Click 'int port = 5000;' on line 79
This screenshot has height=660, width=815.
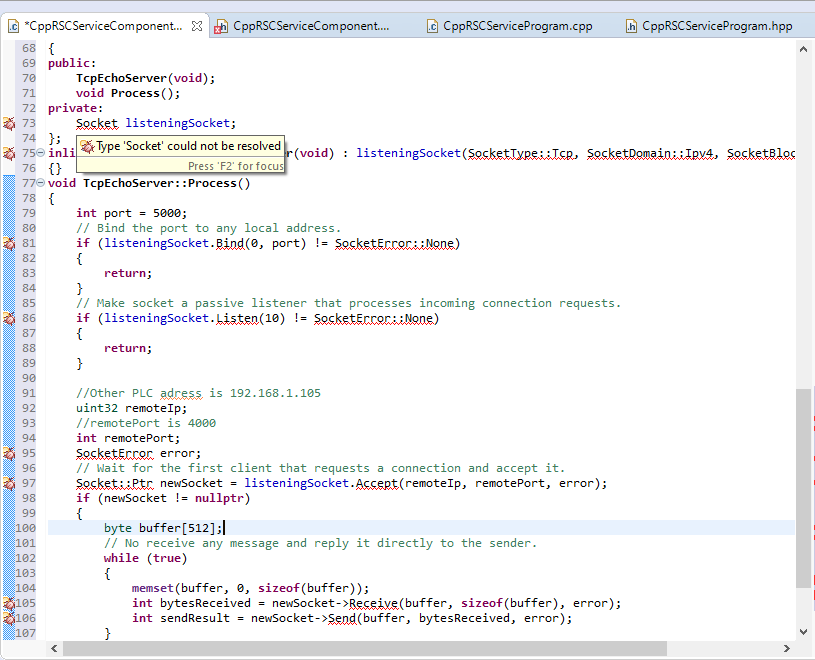point(132,213)
